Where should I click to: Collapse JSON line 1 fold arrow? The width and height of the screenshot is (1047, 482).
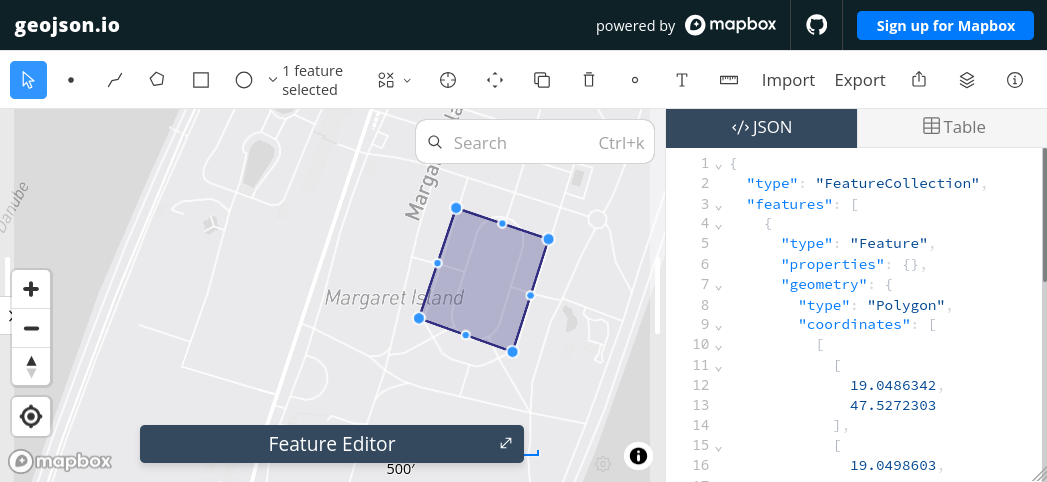click(x=718, y=166)
